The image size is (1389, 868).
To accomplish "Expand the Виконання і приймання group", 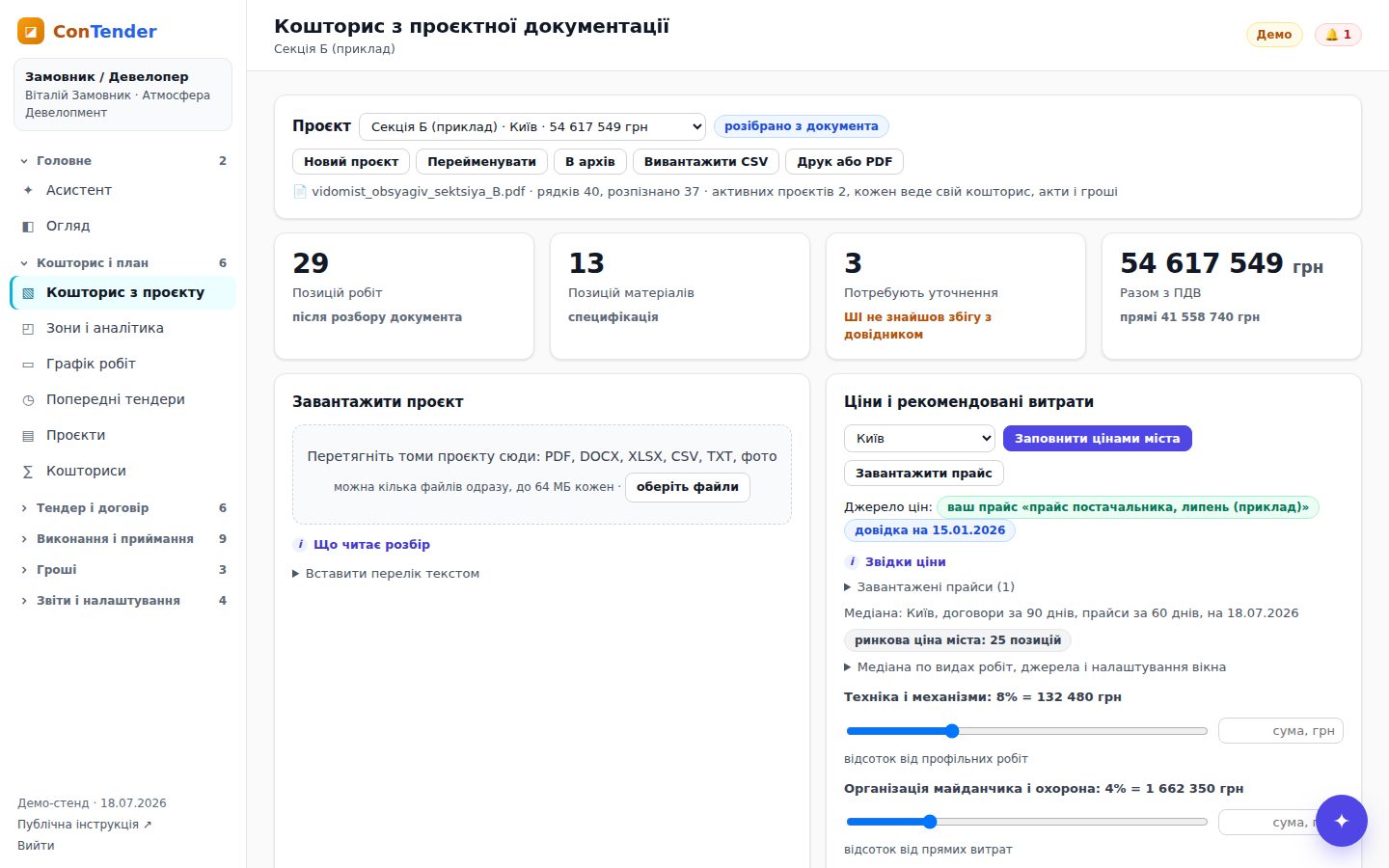I will pyautogui.click(x=123, y=538).
